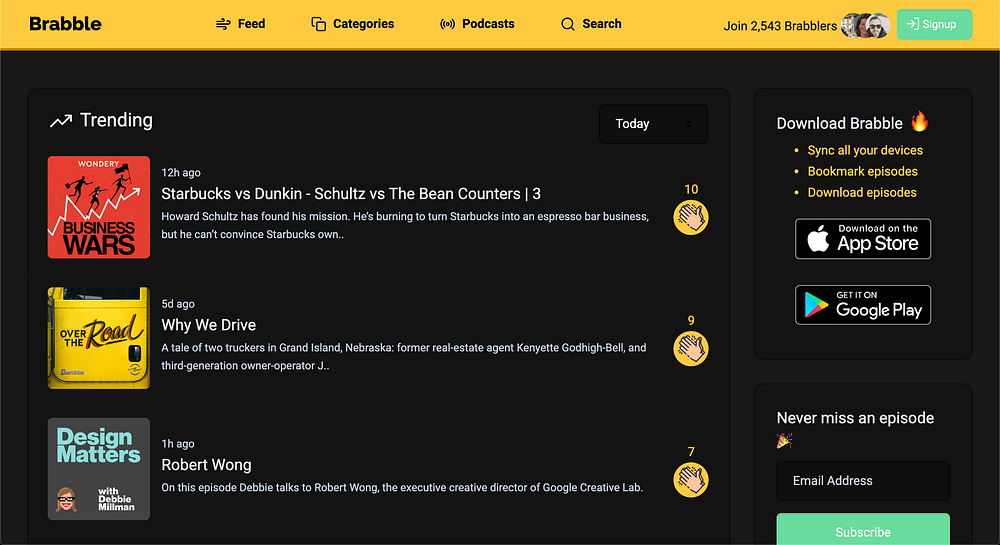Click the 'Download Brabble' heading
Image resolution: width=1000 pixels, height=545 pixels.
click(x=839, y=124)
